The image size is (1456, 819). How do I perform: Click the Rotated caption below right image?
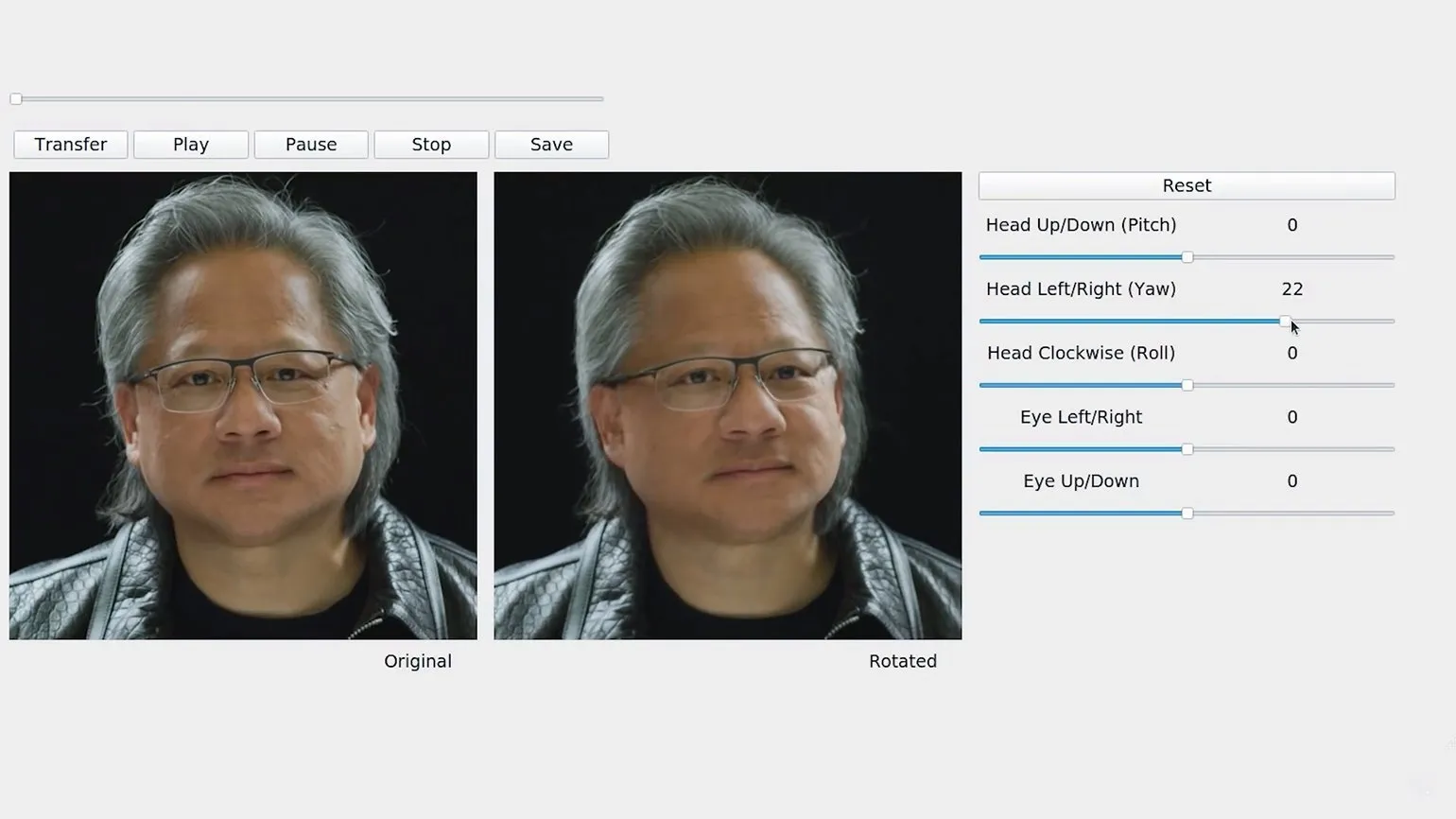[x=902, y=661]
